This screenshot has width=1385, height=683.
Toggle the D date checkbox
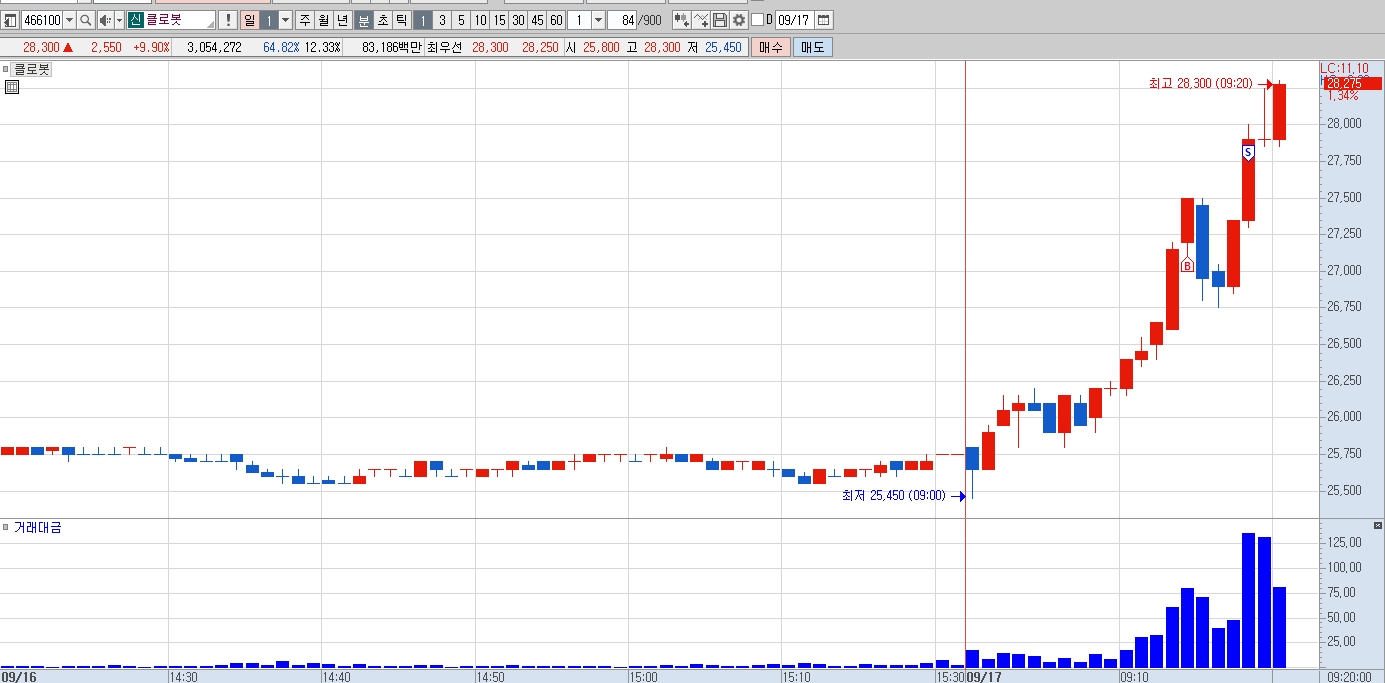[757, 20]
